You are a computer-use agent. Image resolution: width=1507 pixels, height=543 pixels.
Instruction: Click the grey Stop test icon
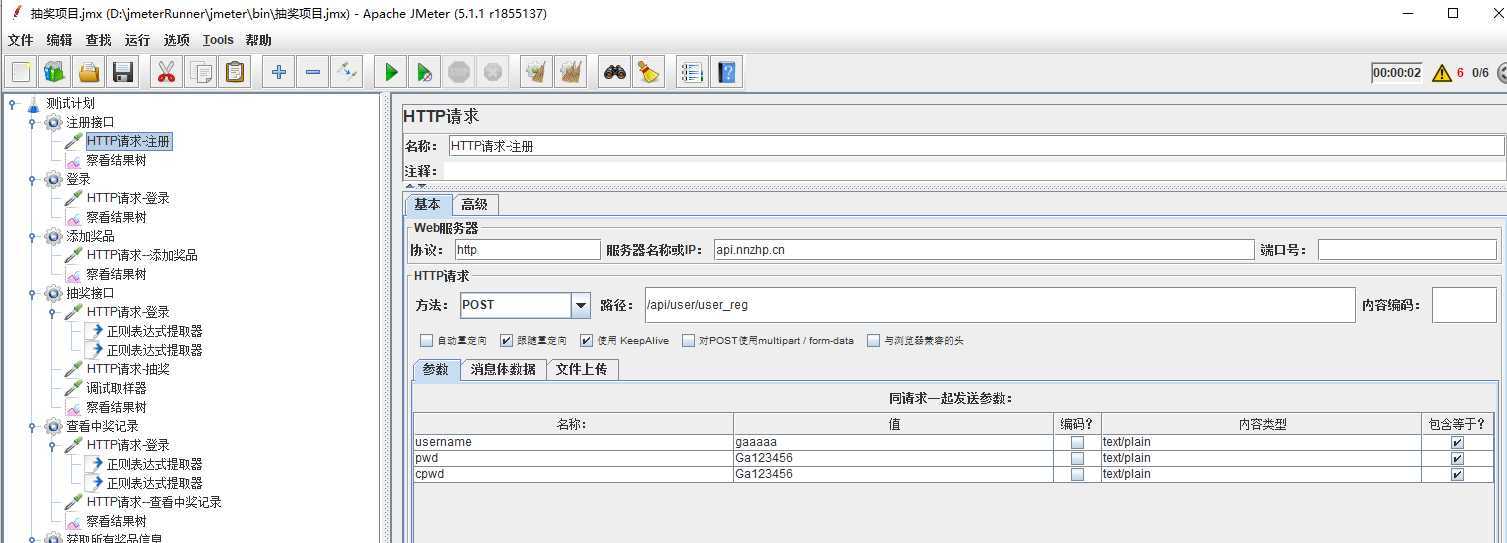point(459,72)
